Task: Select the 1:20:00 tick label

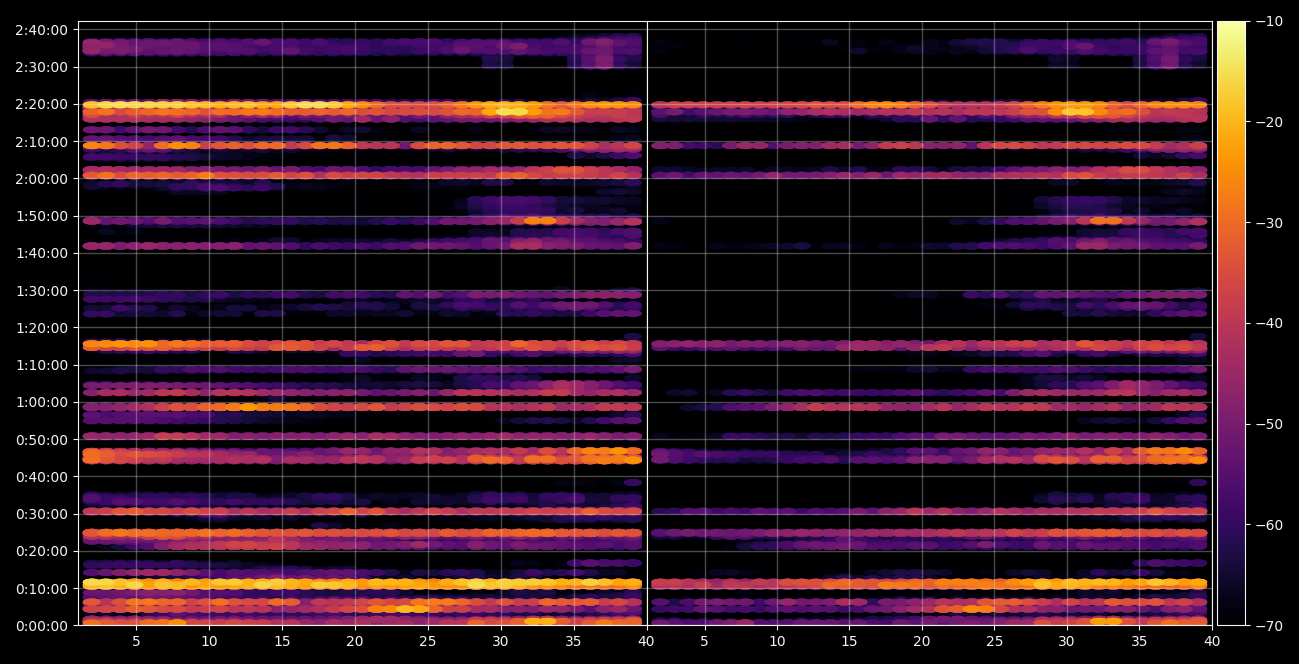Action: 41,328
